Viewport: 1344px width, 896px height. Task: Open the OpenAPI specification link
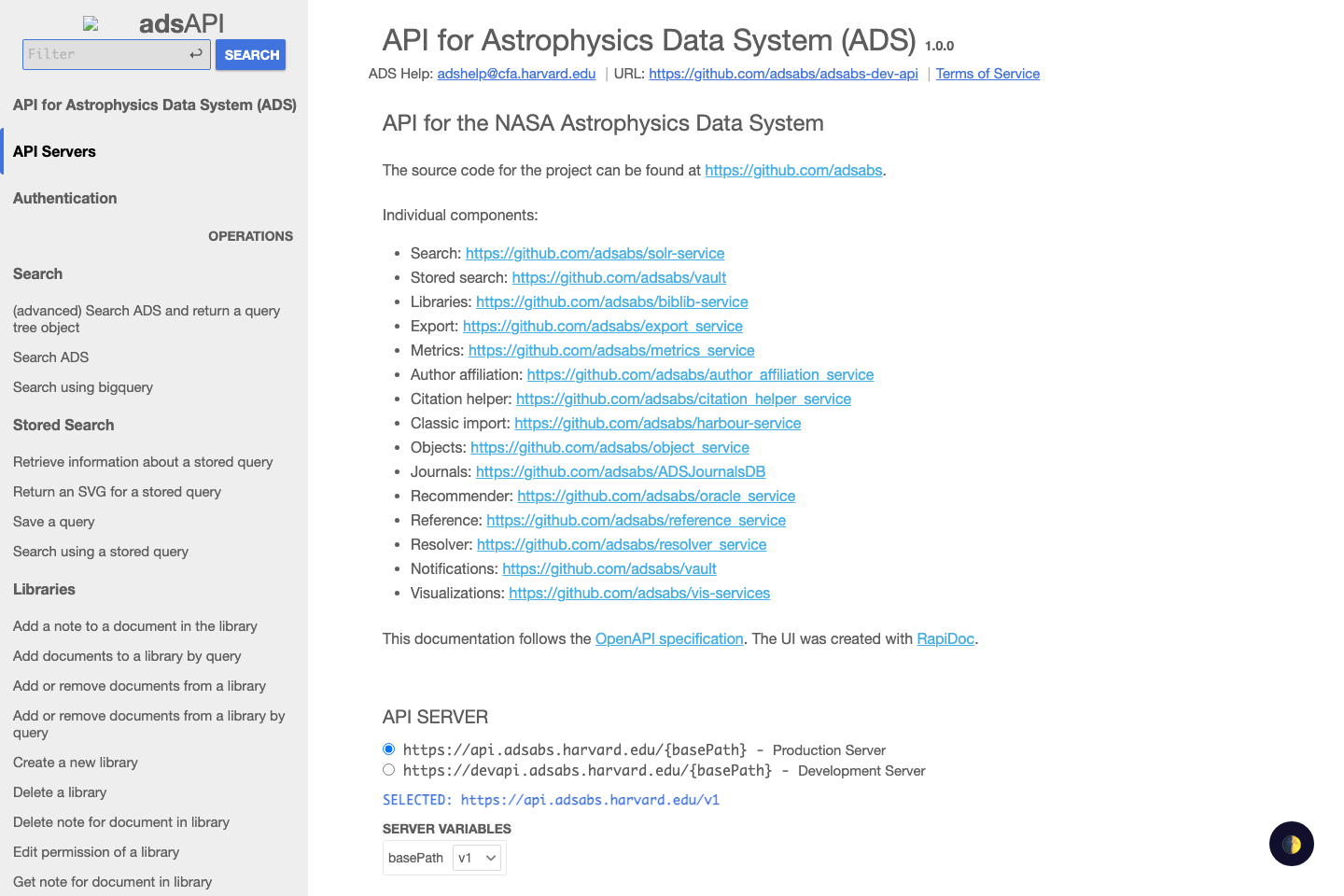click(x=669, y=638)
